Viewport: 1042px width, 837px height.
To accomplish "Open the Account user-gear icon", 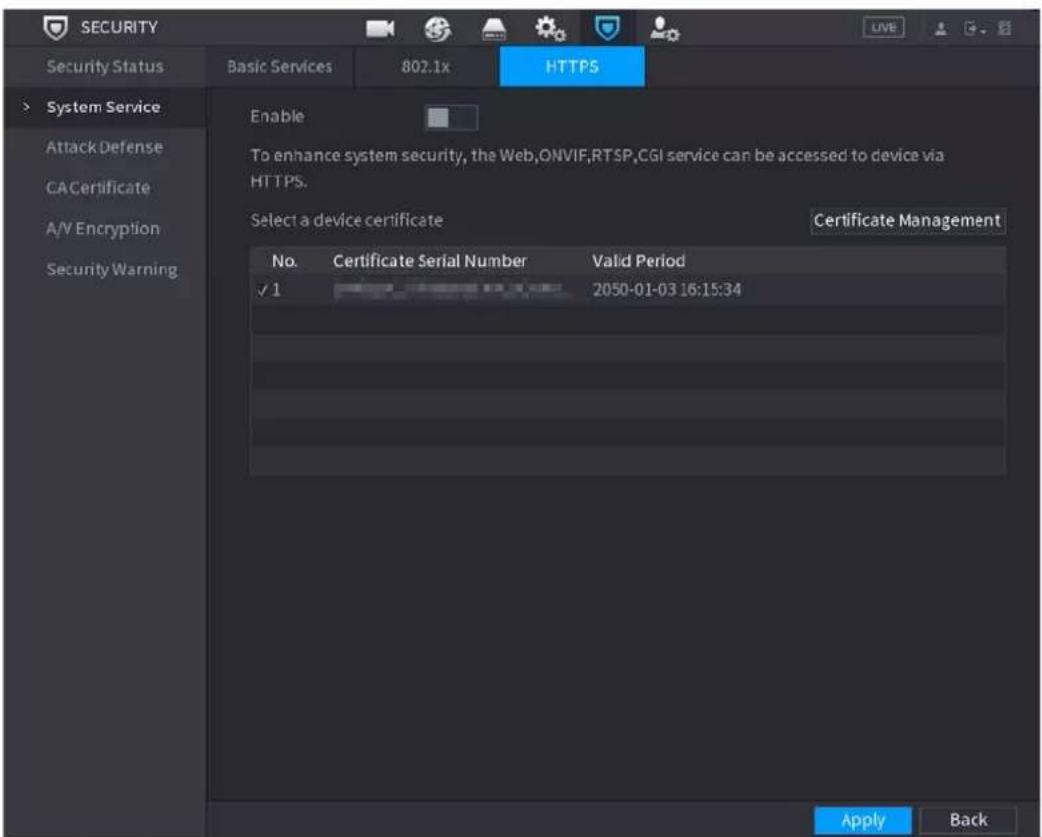I will [x=665, y=29].
